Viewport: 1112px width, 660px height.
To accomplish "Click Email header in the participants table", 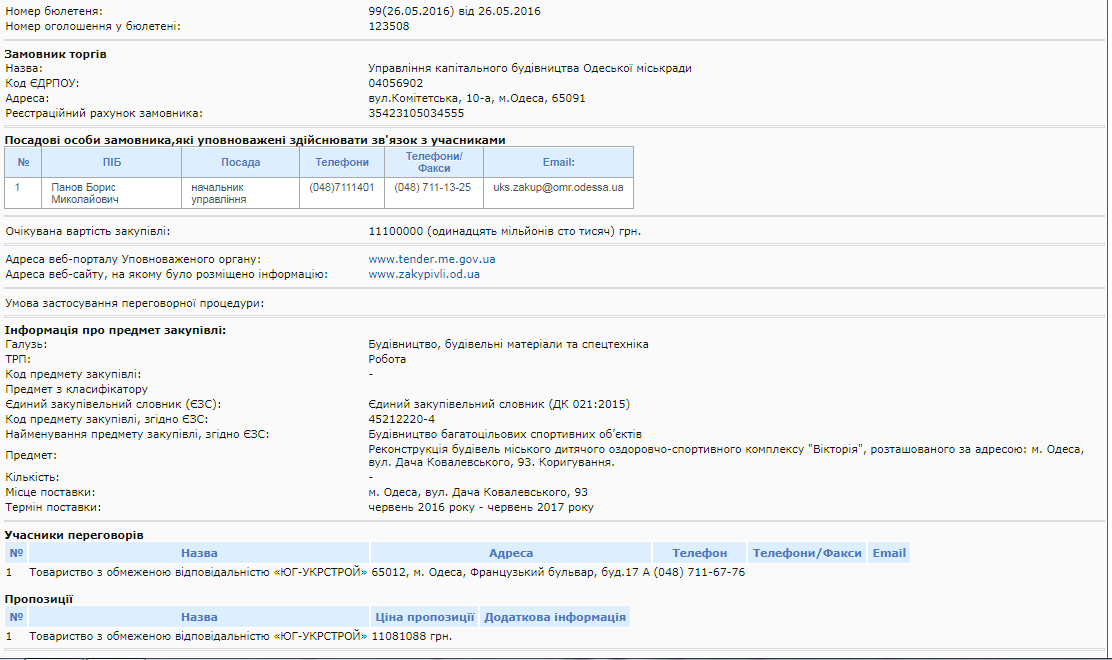I will tap(889, 553).
